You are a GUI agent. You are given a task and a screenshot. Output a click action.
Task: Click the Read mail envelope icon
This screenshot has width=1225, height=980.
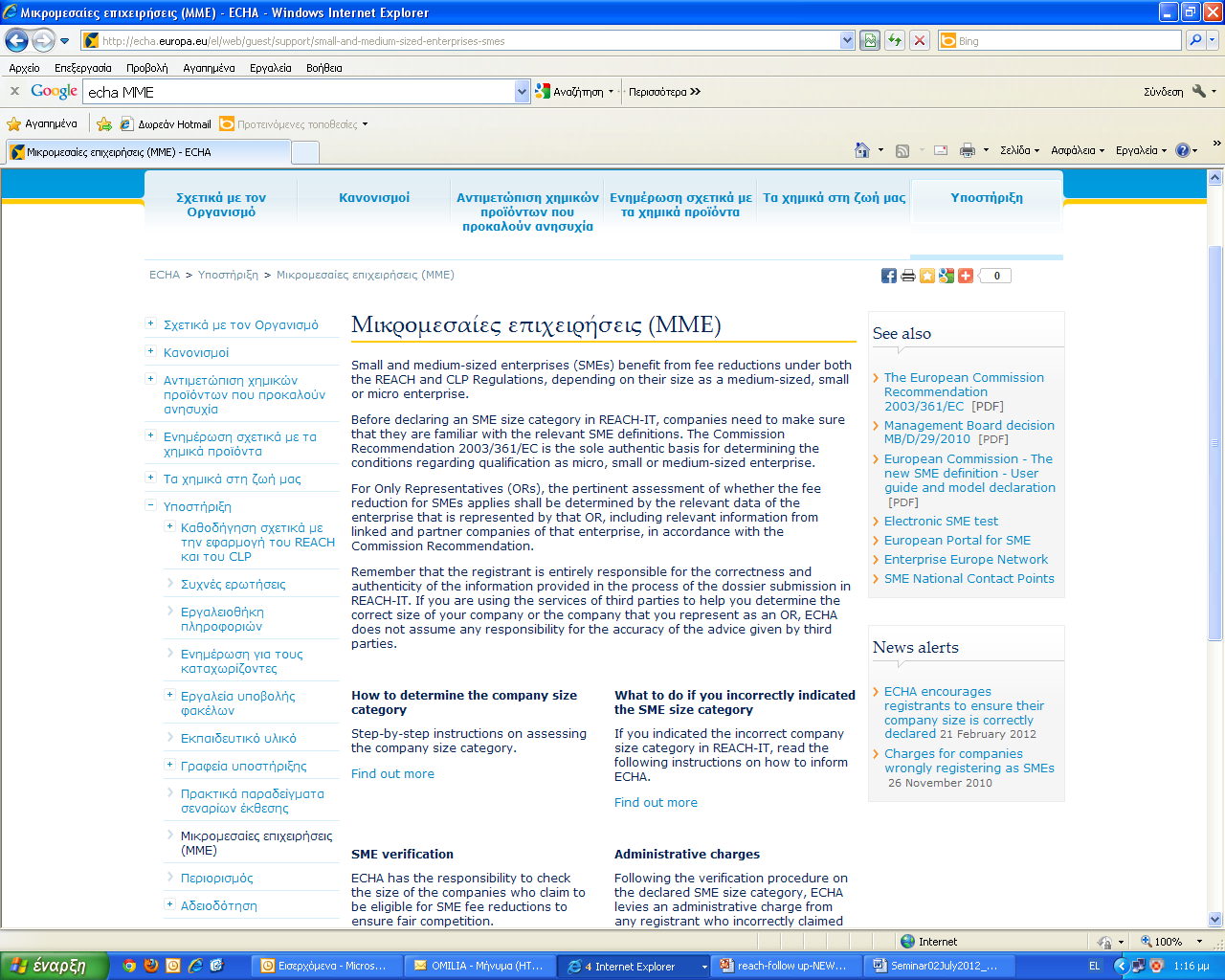pyautogui.click(x=941, y=150)
